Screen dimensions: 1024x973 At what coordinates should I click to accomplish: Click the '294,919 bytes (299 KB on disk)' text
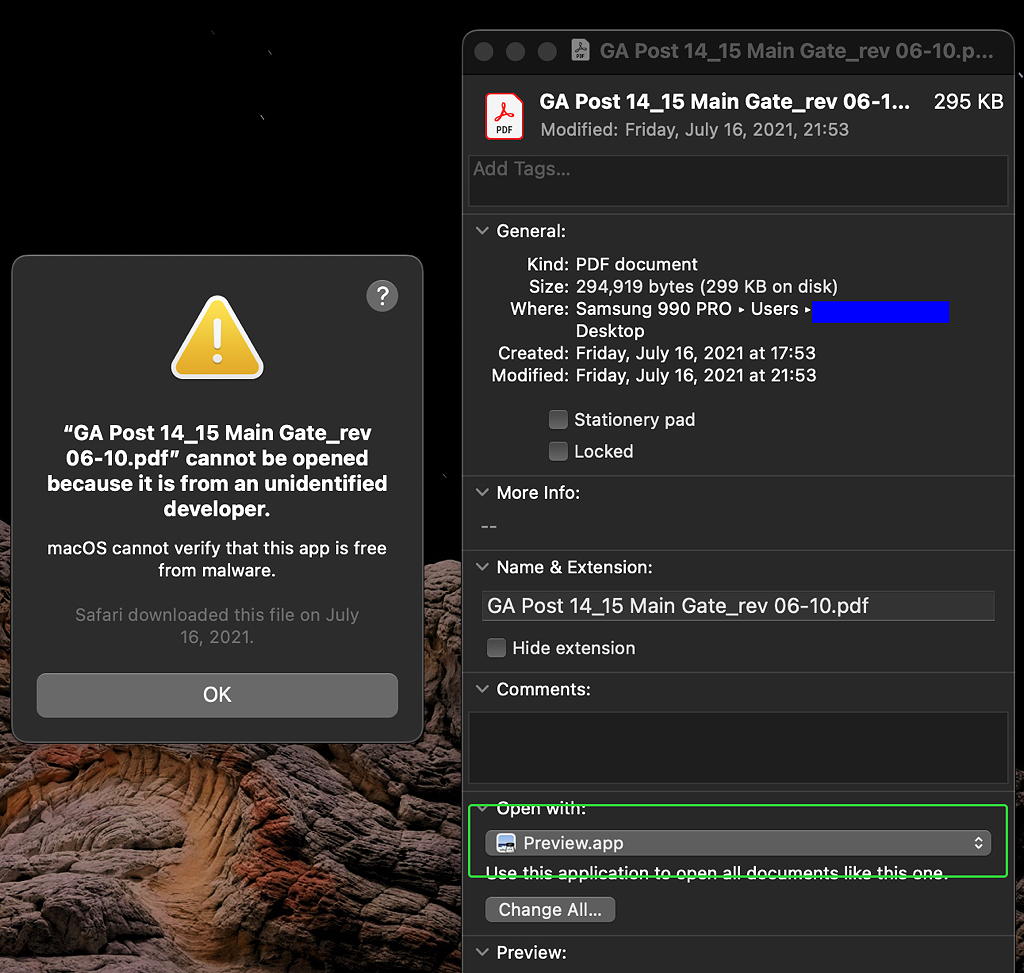(706, 287)
